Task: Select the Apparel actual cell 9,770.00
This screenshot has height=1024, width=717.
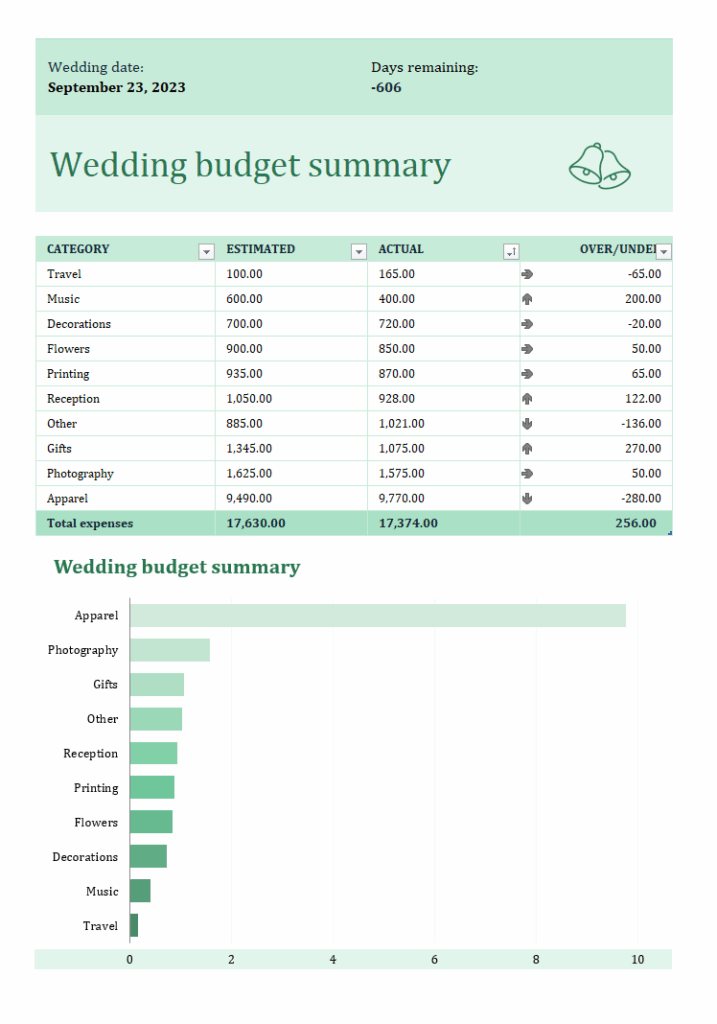Action: click(x=402, y=498)
